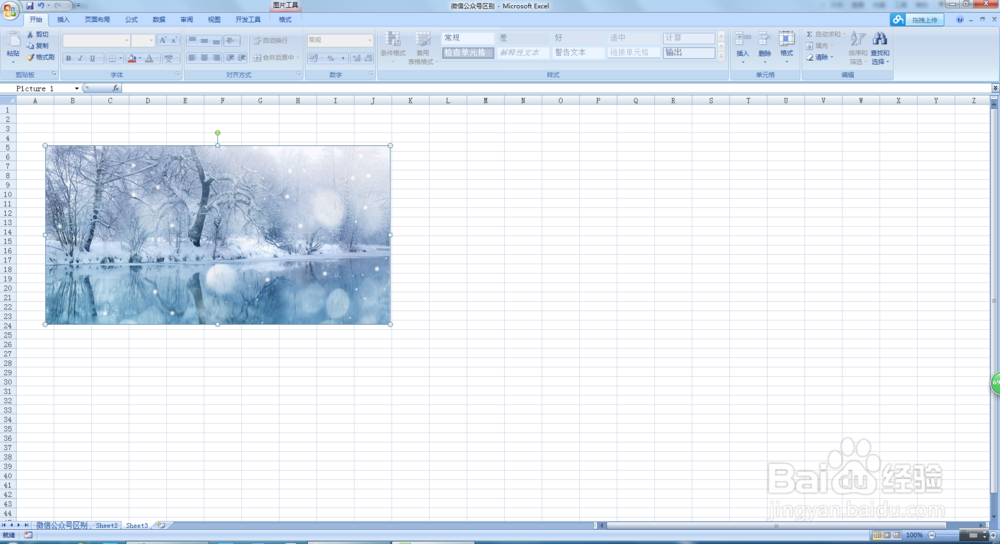
Task: Open the font name combo box
Action: [96, 40]
